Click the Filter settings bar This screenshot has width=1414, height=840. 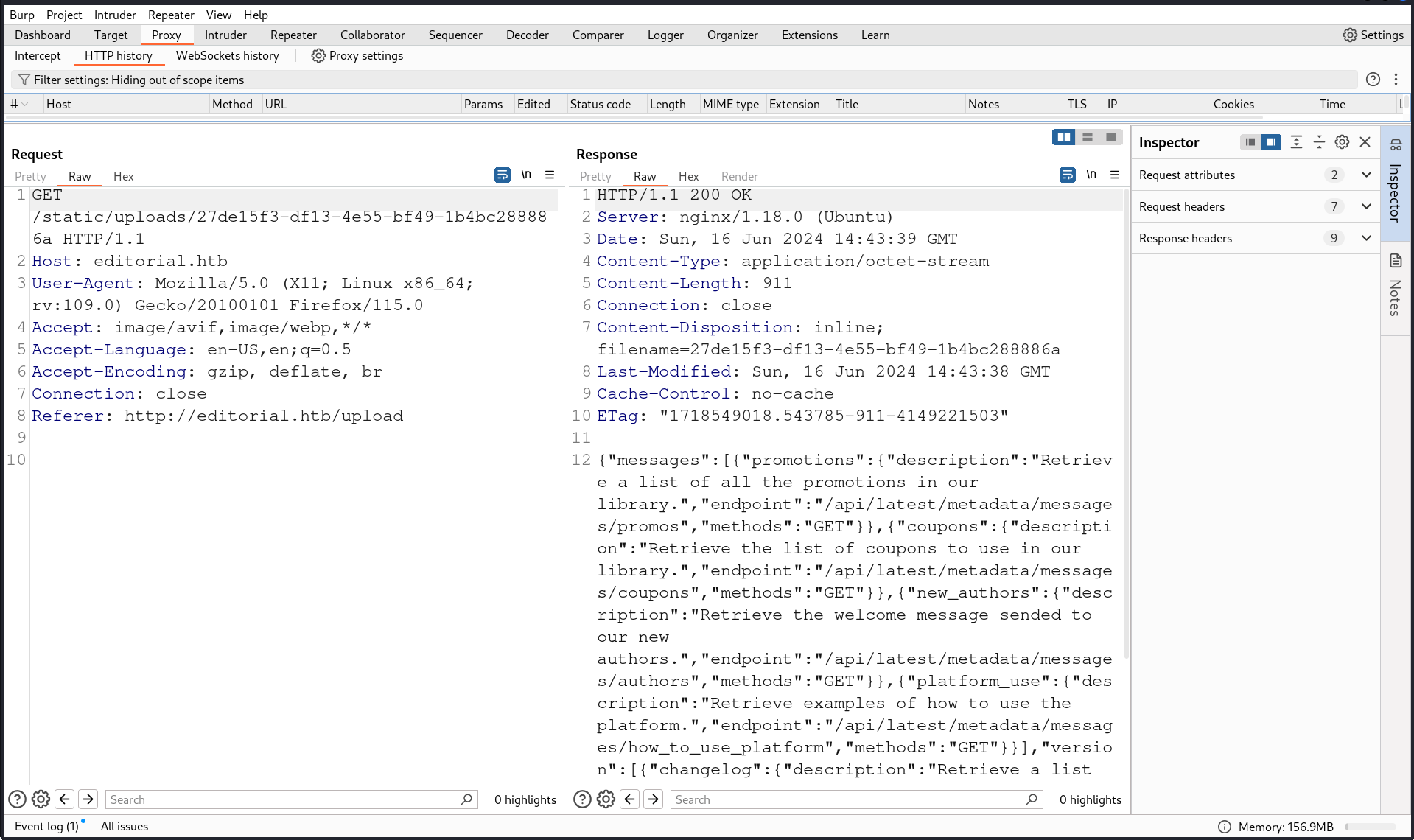pos(684,80)
